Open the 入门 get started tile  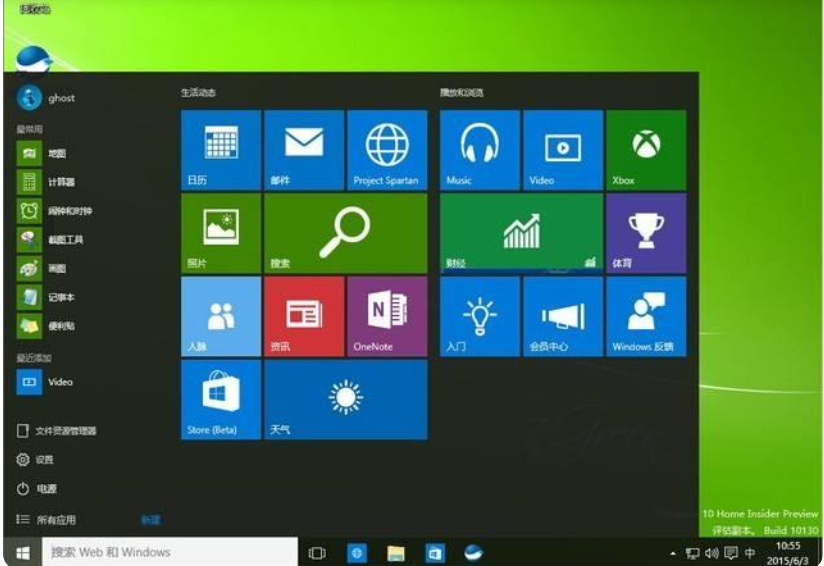tap(480, 316)
